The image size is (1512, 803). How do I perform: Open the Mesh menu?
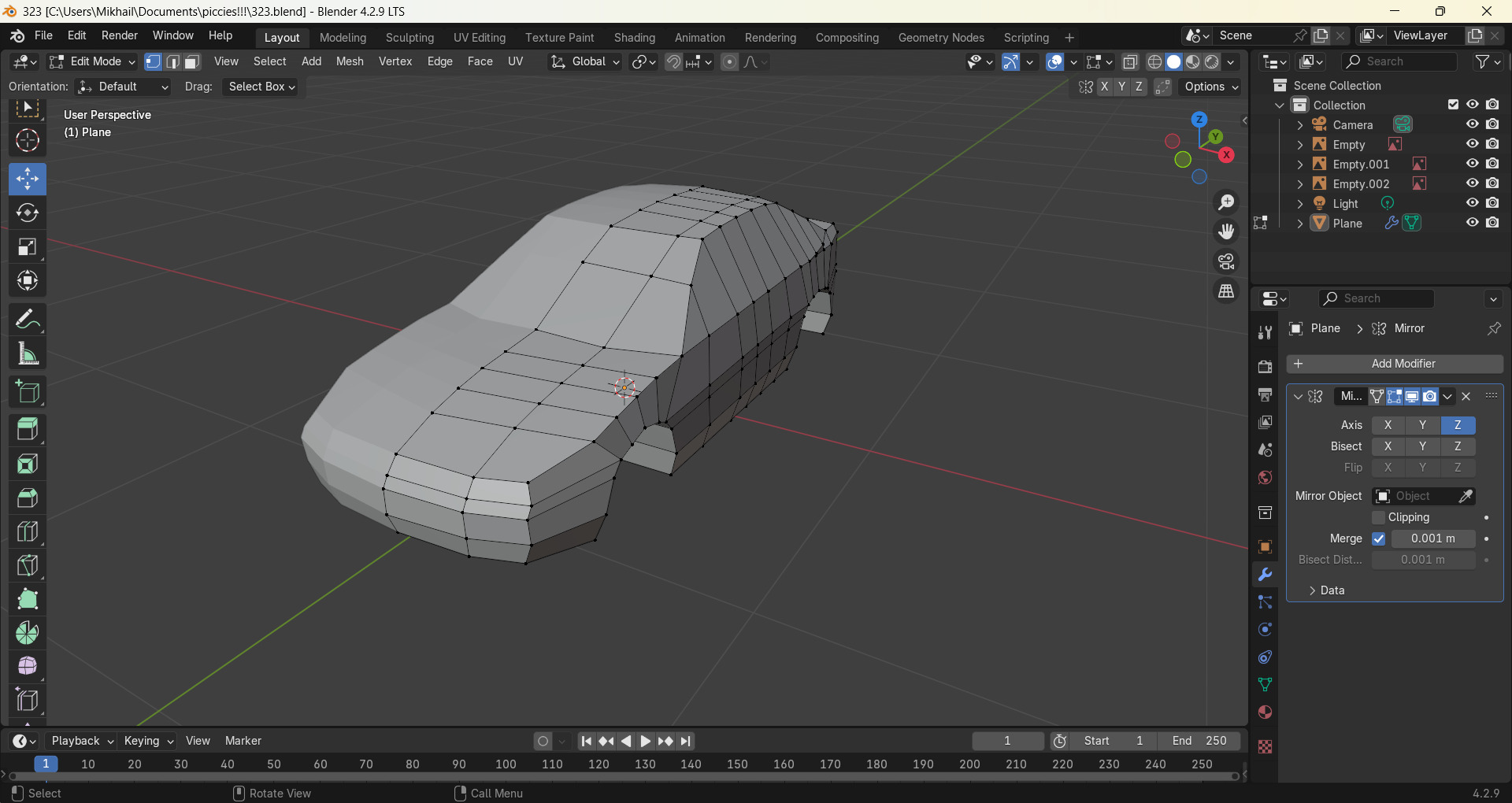click(350, 61)
